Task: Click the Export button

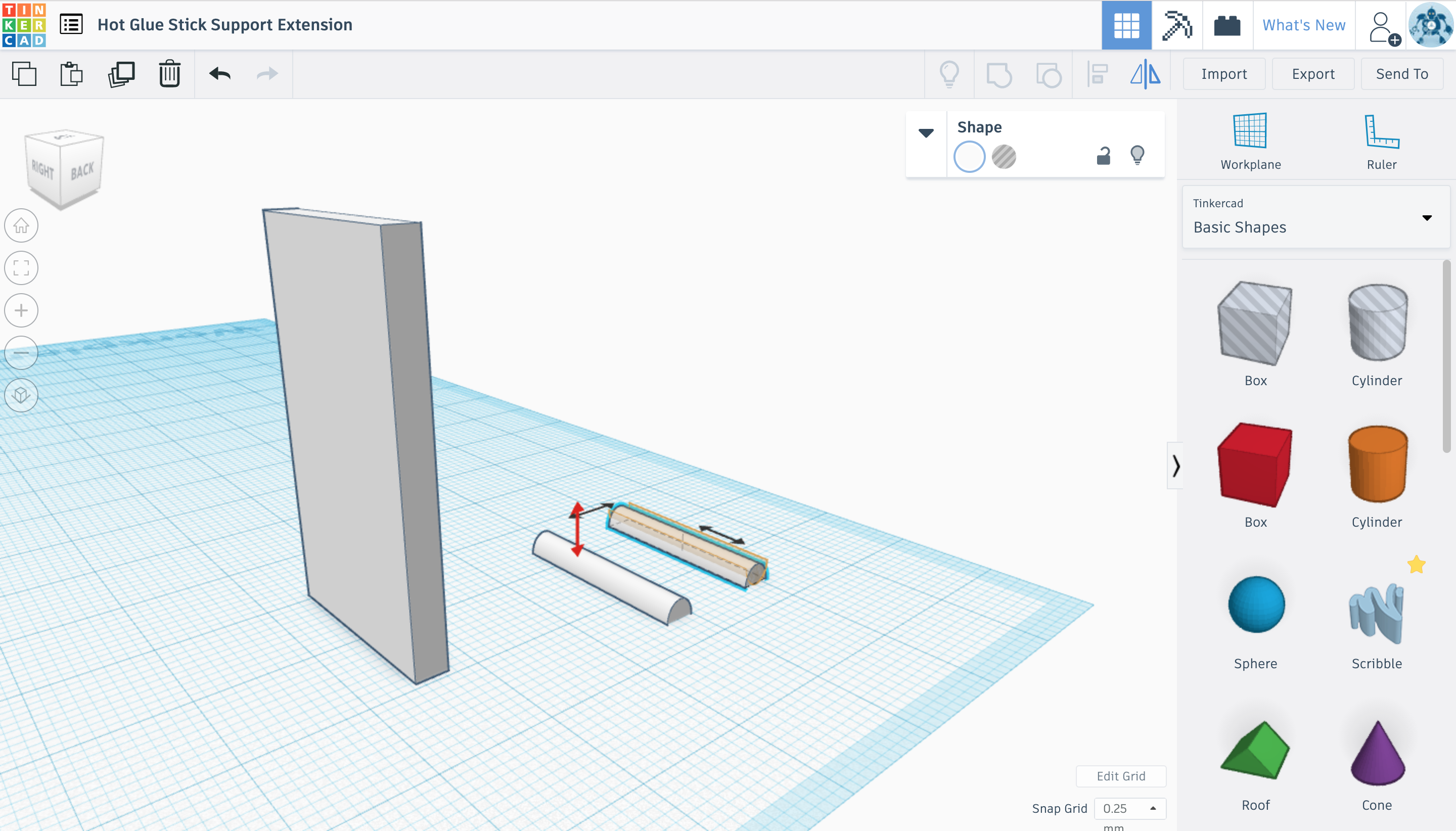Action: coord(1313,74)
